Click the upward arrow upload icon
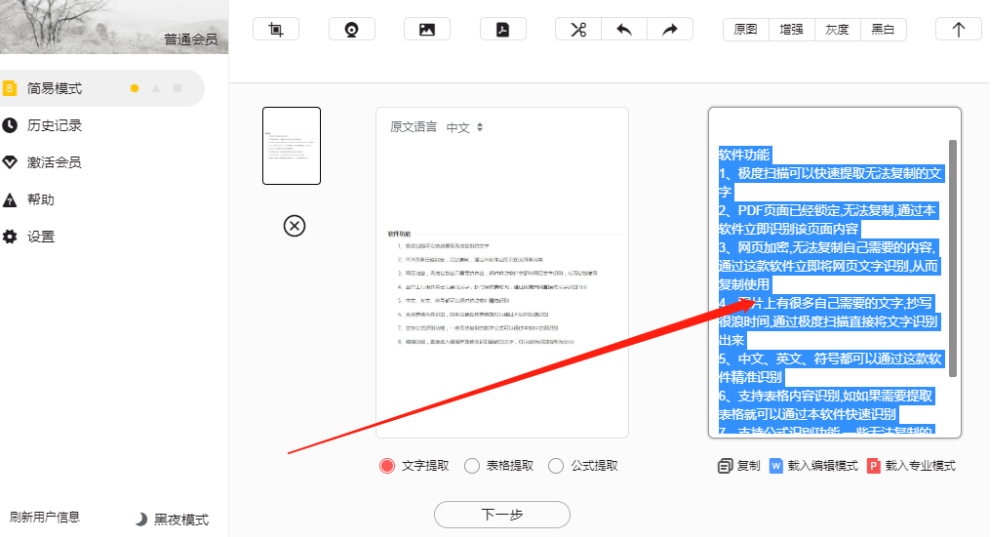This screenshot has width=994, height=537. [x=958, y=29]
